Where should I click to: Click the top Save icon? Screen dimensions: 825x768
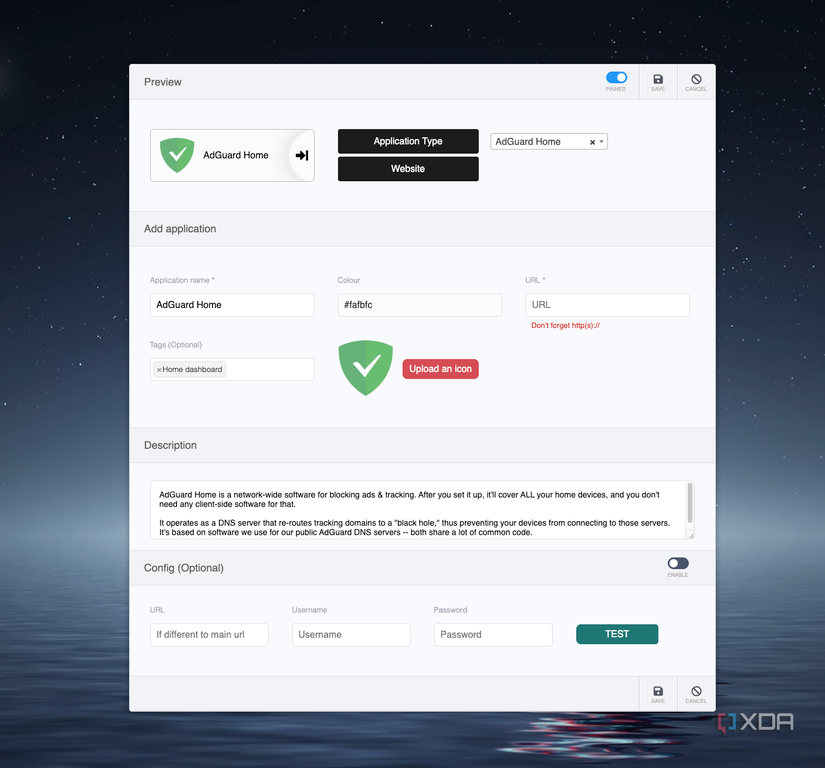pyautogui.click(x=658, y=79)
